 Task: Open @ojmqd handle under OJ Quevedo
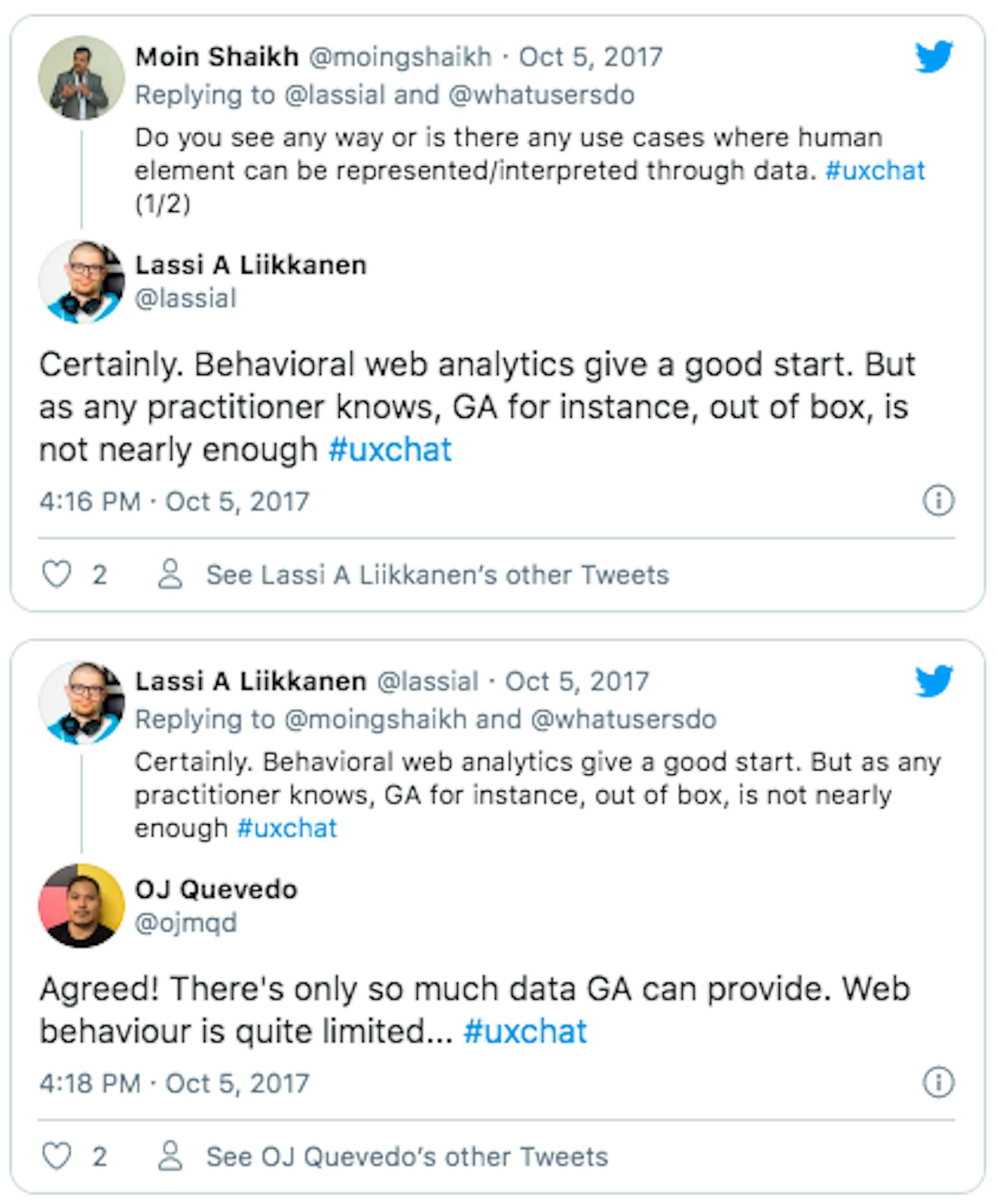click(186, 923)
